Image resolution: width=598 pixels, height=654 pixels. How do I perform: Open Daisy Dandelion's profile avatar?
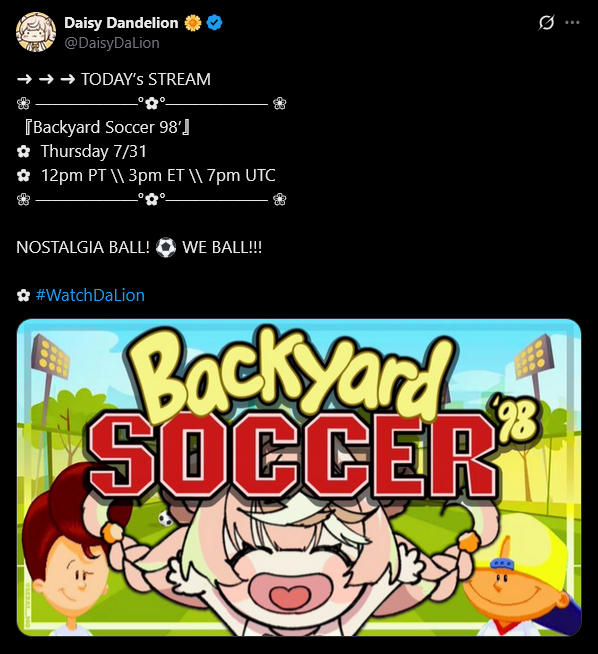(x=36, y=32)
